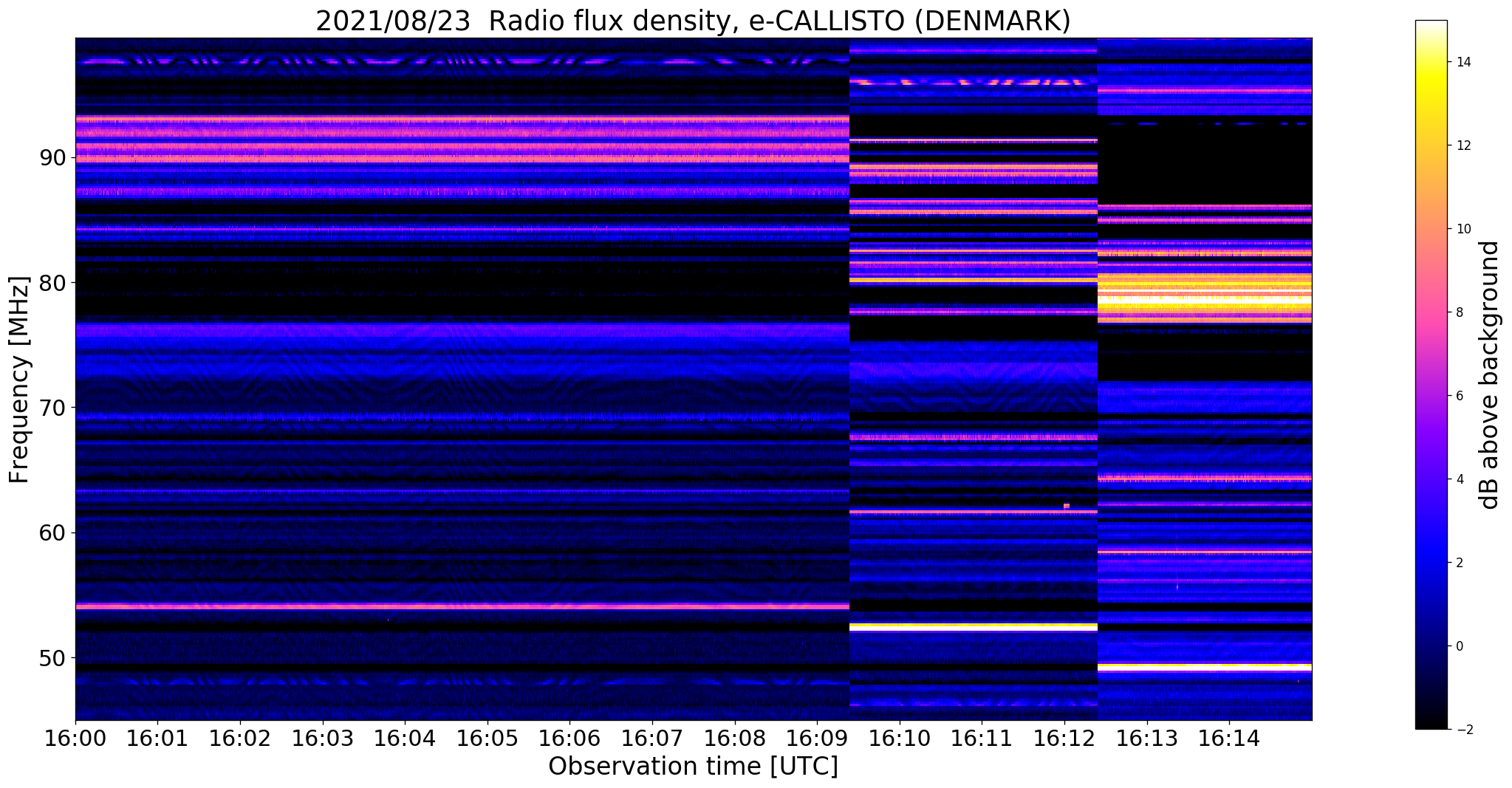Click the white emission line near 49 MHz after 16:12
This screenshot has height=788, width=1512.
pos(1205,667)
